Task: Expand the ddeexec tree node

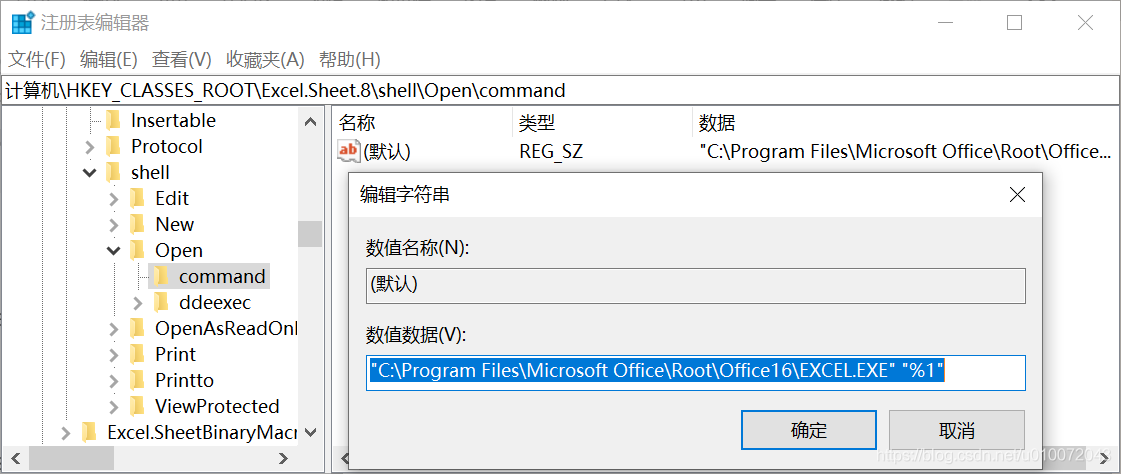Action: [138, 303]
